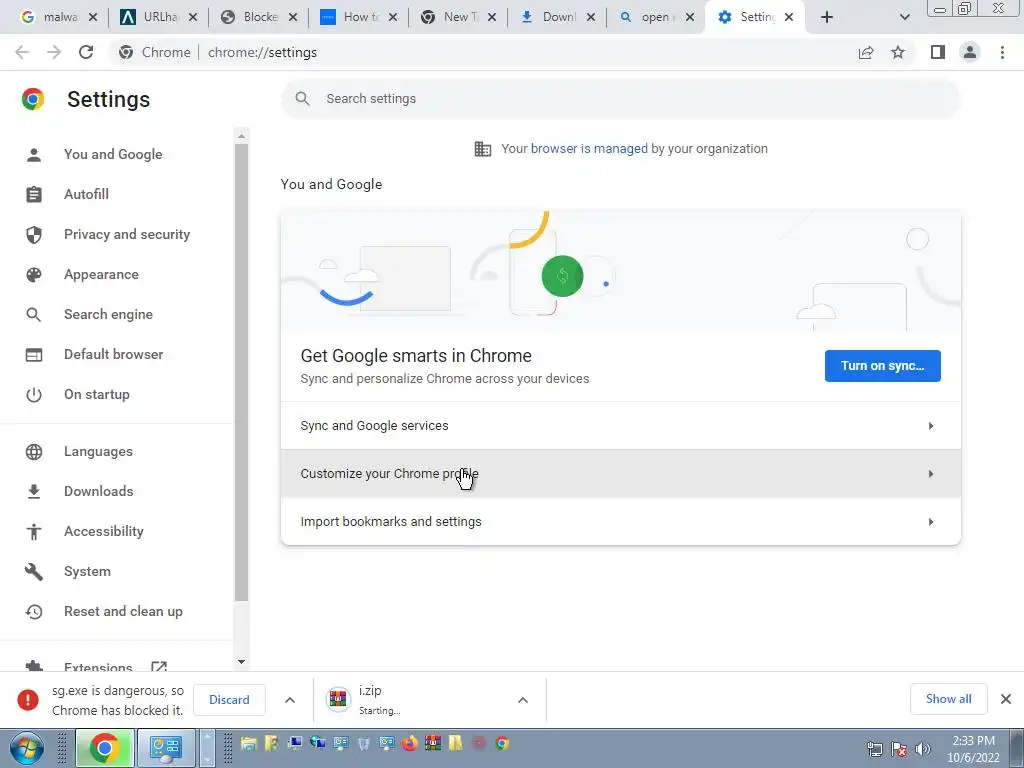1024x768 pixels.
Task: Expand Customize your Chrome profile row
Action: [620, 473]
